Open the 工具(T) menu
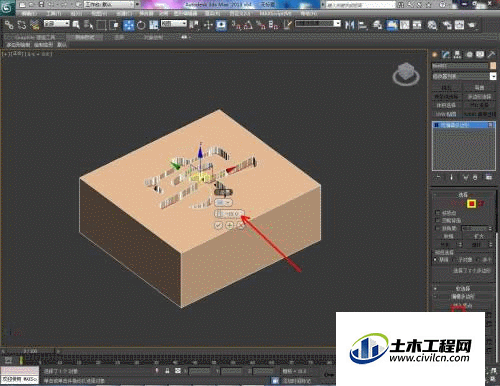 point(54,14)
